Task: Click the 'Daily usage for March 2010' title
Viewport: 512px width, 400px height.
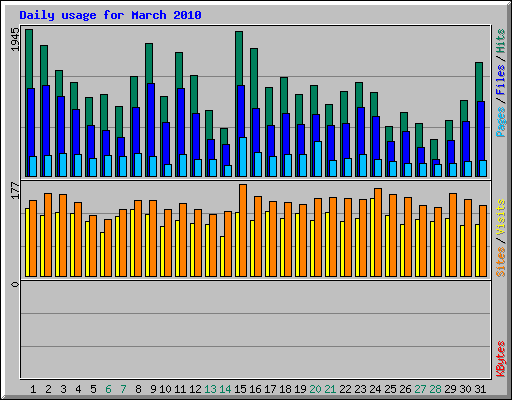Action: [110, 16]
